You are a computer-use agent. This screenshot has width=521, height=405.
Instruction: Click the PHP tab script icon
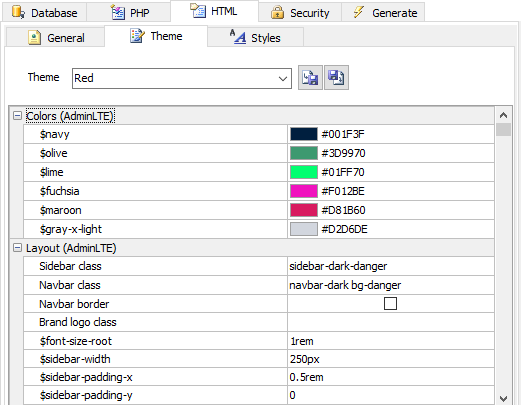(x=118, y=13)
